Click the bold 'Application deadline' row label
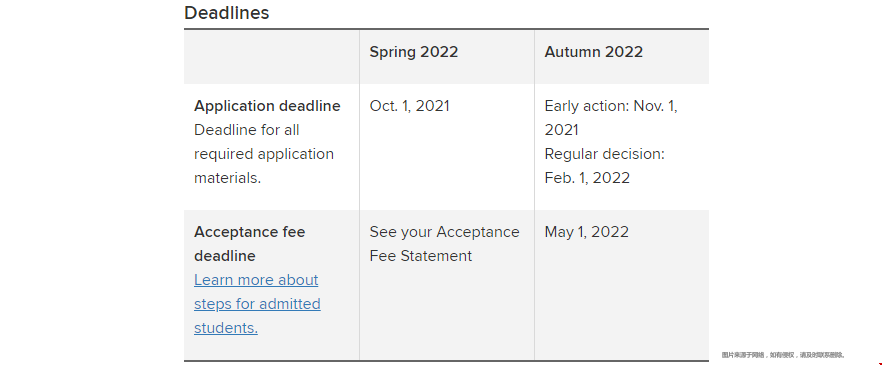This screenshot has width=882, height=365. pos(267,106)
